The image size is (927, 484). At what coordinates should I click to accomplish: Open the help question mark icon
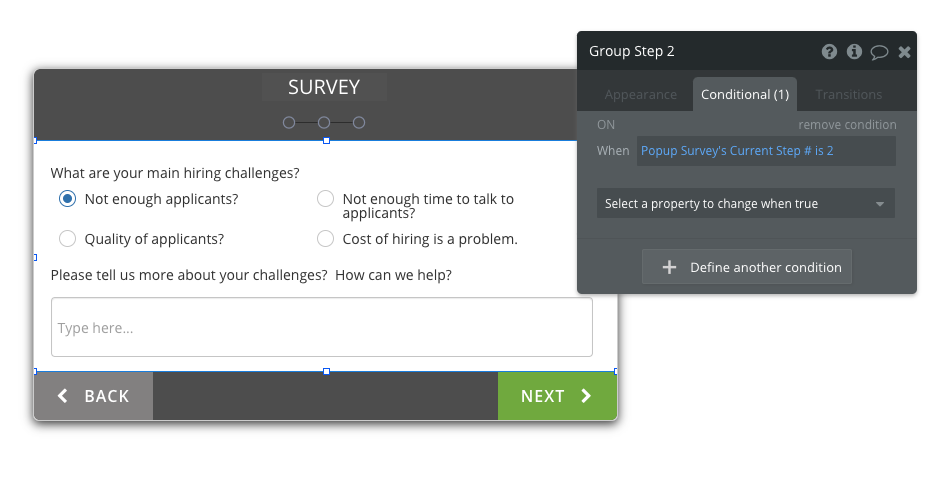829,52
